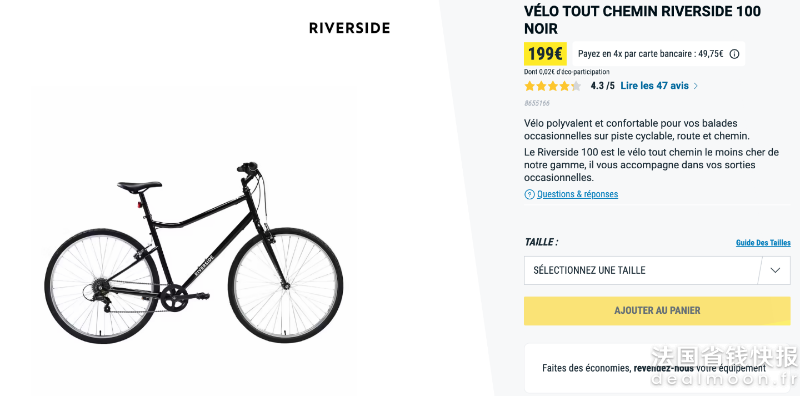Click the arrow after Lire les 47 avis
The height and width of the screenshot is (396, 800).
[695, 86]
